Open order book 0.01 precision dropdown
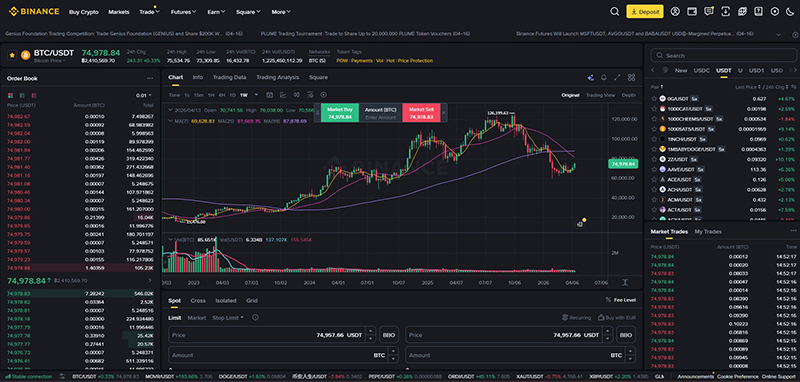 (x=144, y=95)
